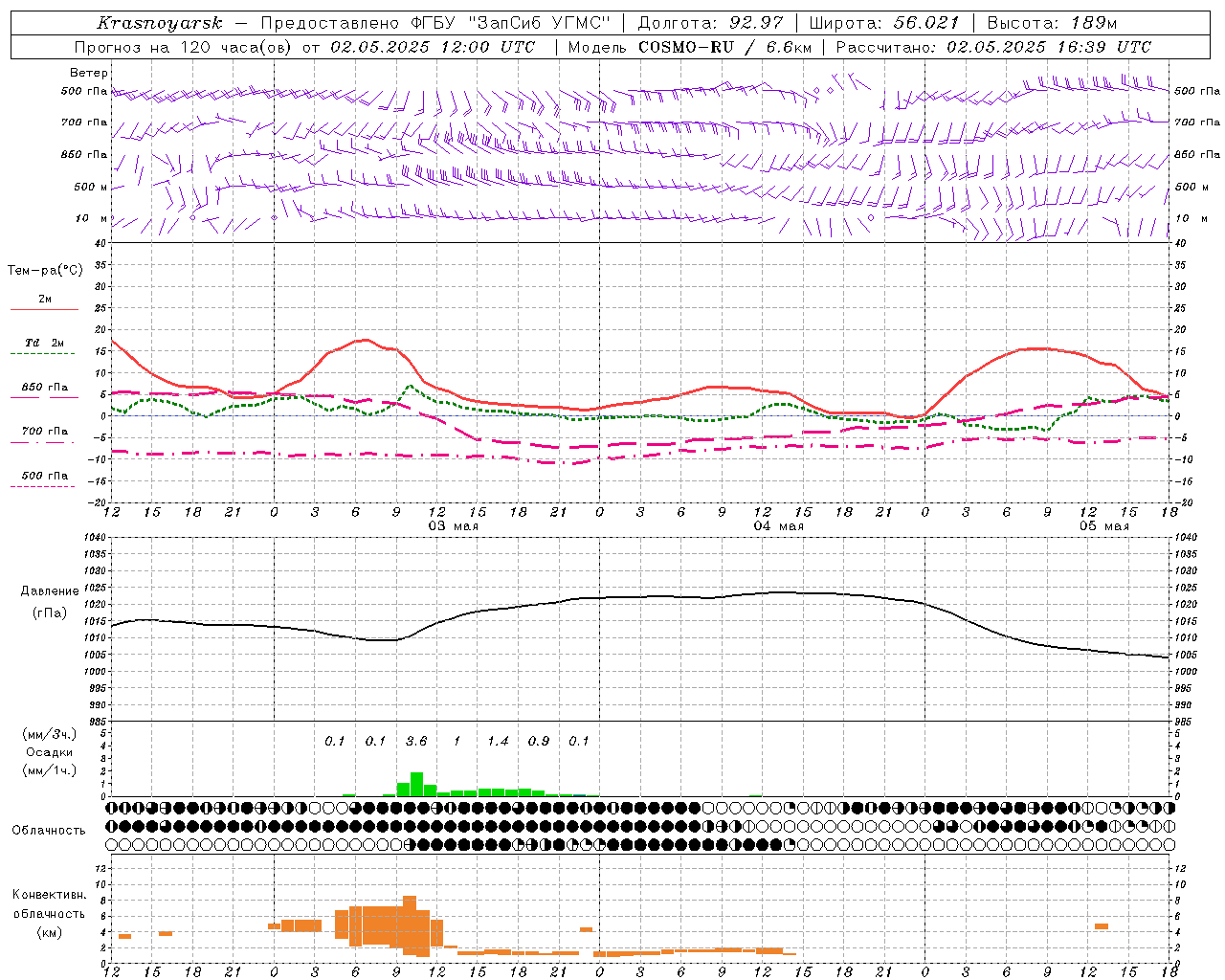The width and height of the screenshot is (1225, 980).
Task: Click the red line legend under '850 гПа'
Action: [x=44, y=397]
